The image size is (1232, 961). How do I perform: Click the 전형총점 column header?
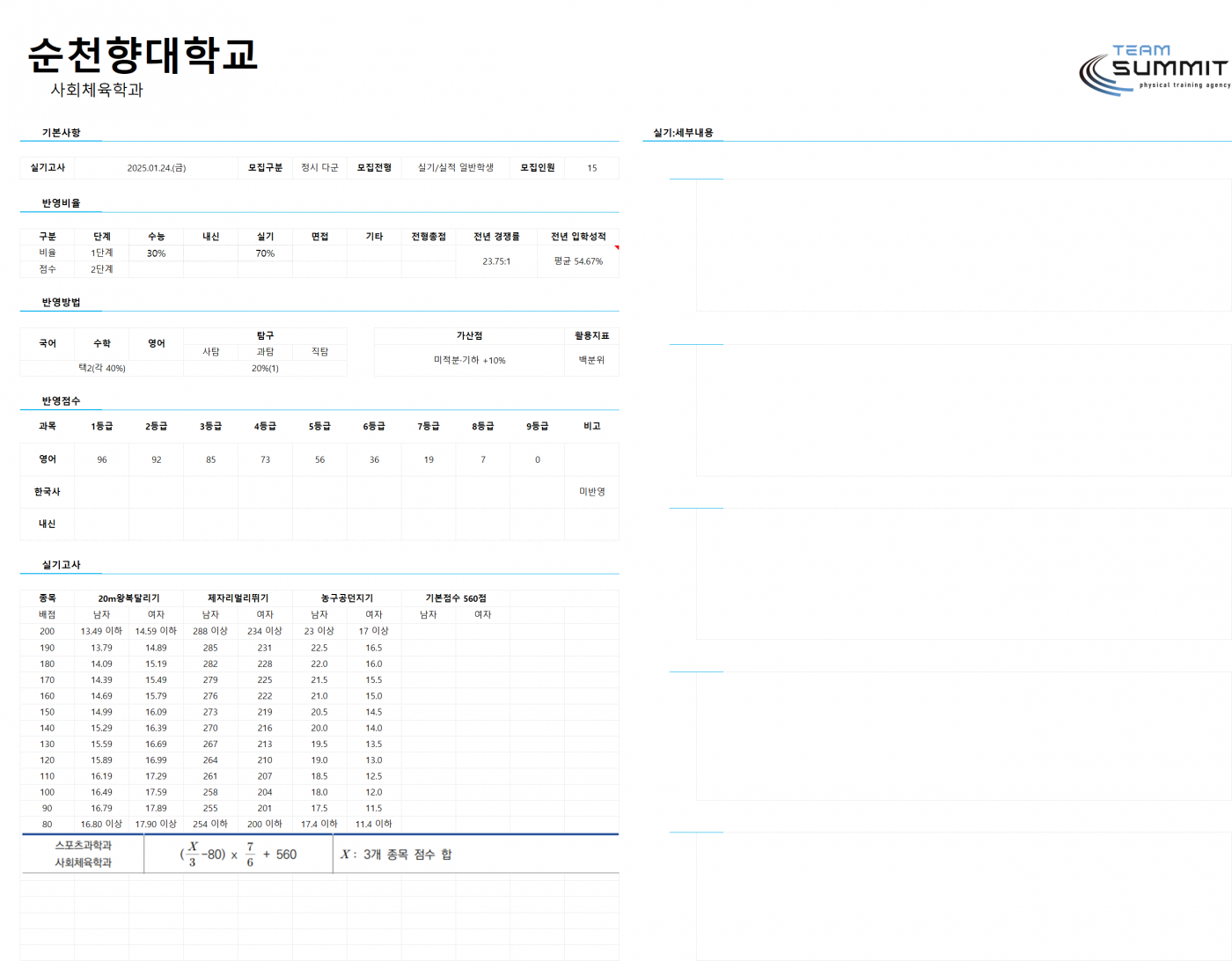click(x=429, y=237)
